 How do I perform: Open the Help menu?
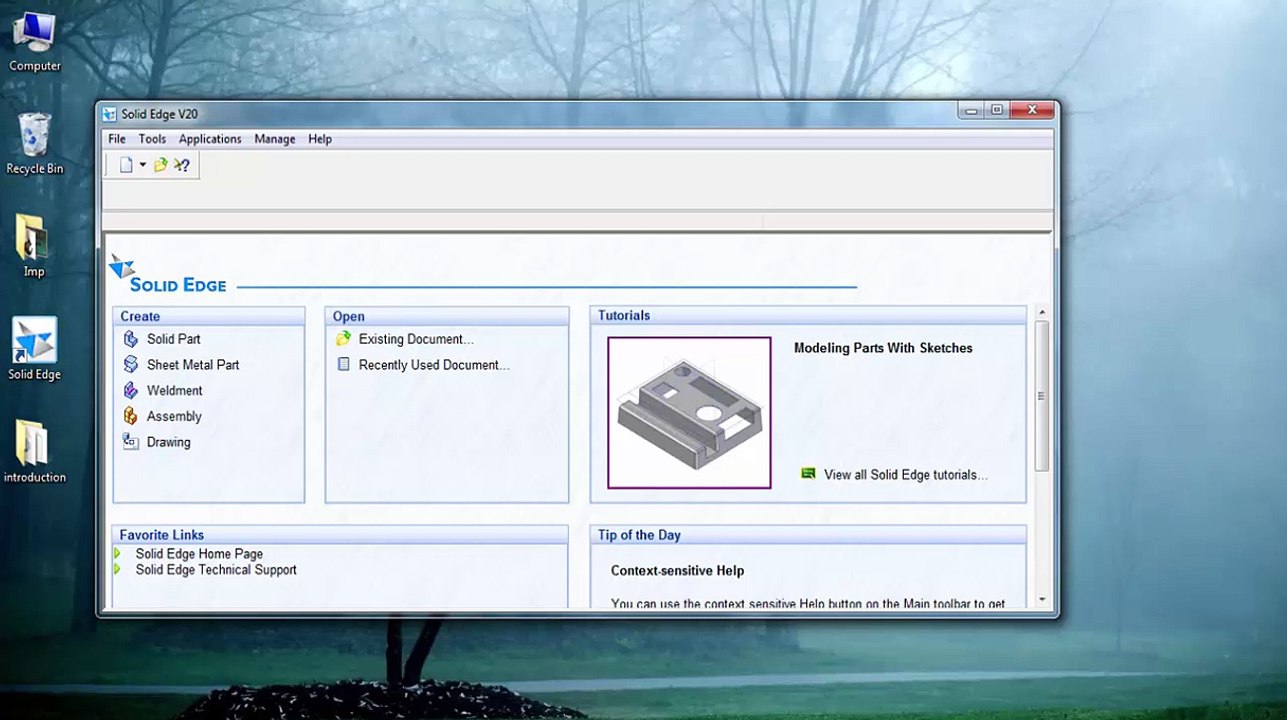click(320, 139)
